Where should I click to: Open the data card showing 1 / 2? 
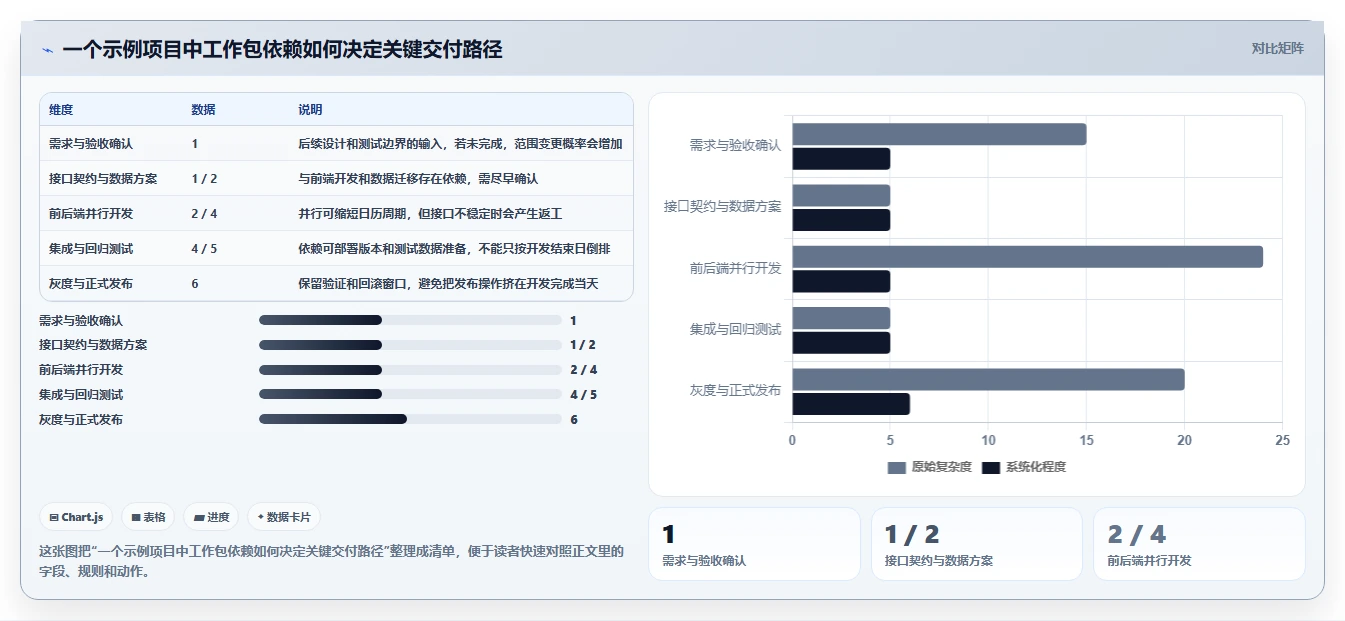pyautogui.click(x=976, y=544)
